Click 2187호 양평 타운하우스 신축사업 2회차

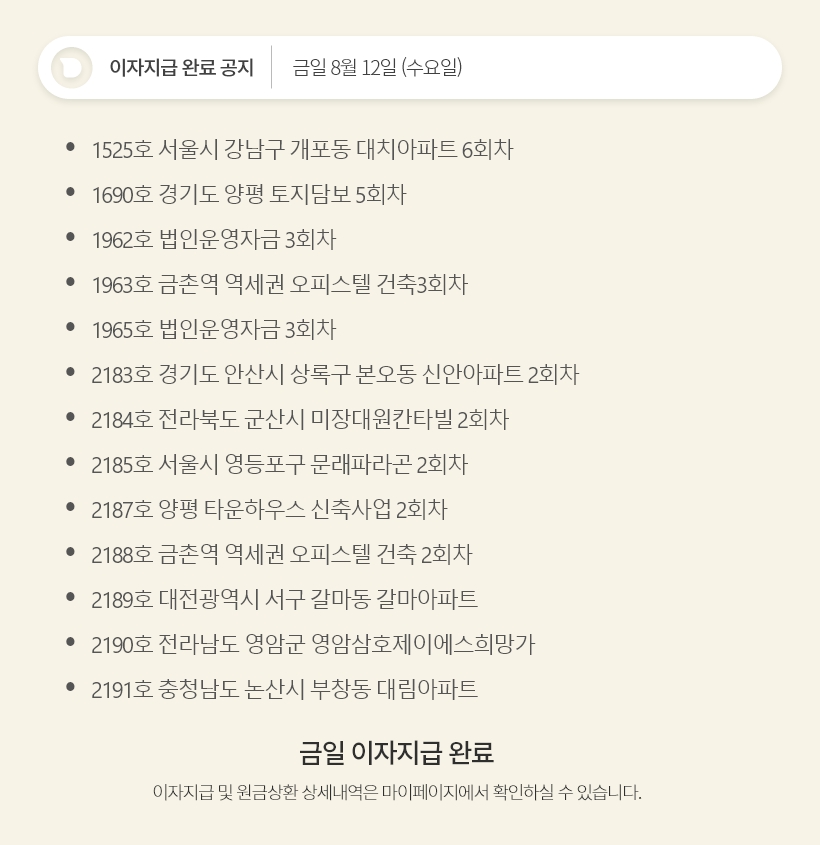click(268, 510)
